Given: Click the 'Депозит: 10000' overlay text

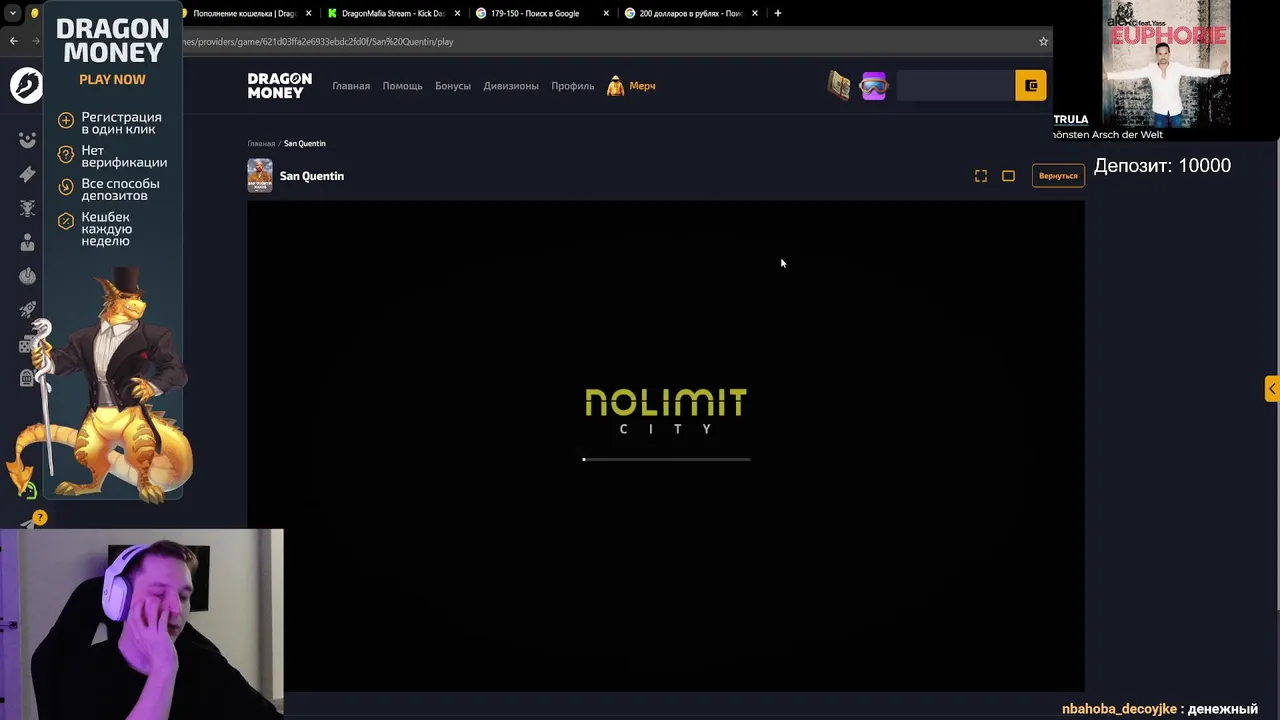Looking at the screenshot, I should tap(1162, 166).
